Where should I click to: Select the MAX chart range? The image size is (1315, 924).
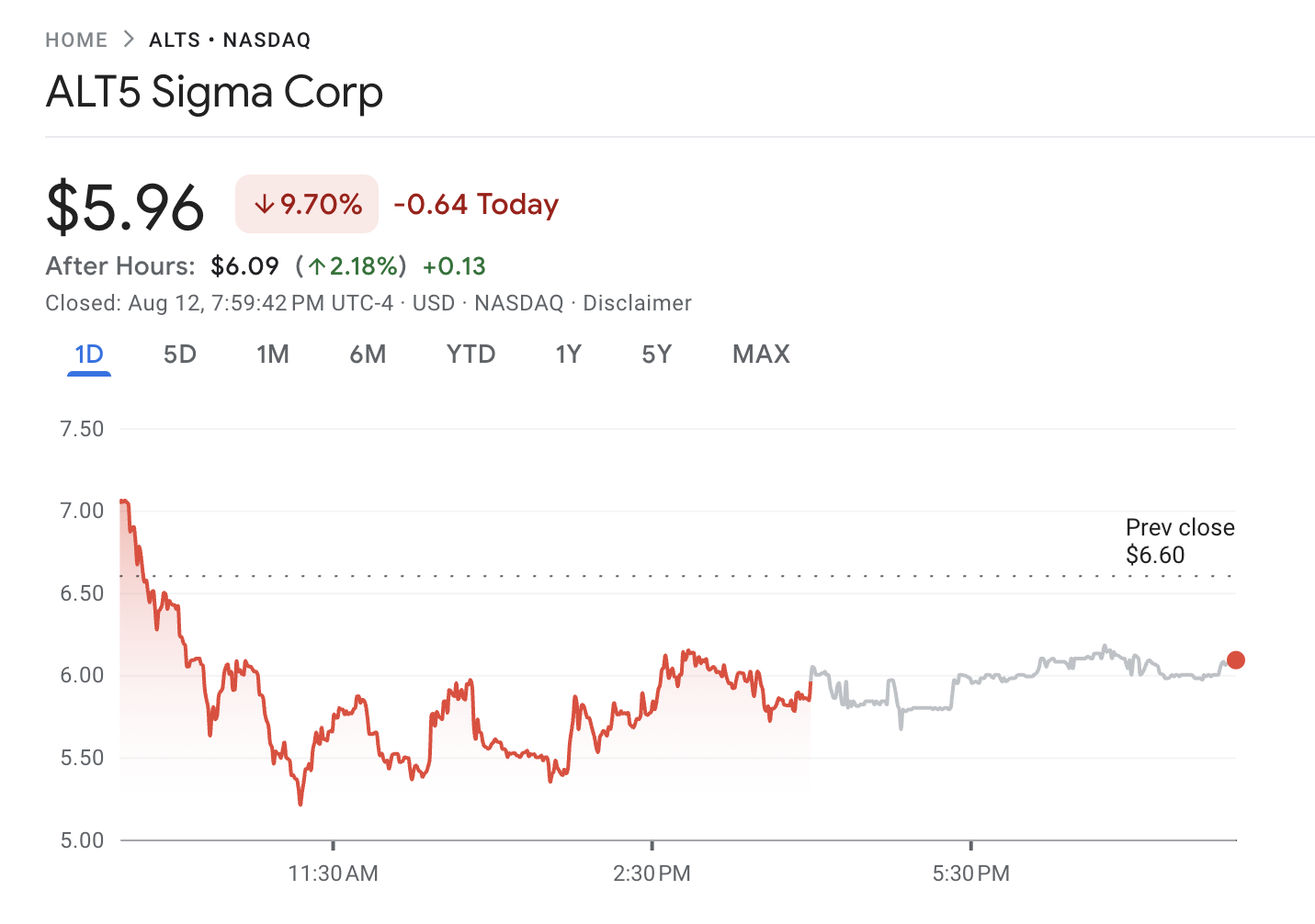760,355
